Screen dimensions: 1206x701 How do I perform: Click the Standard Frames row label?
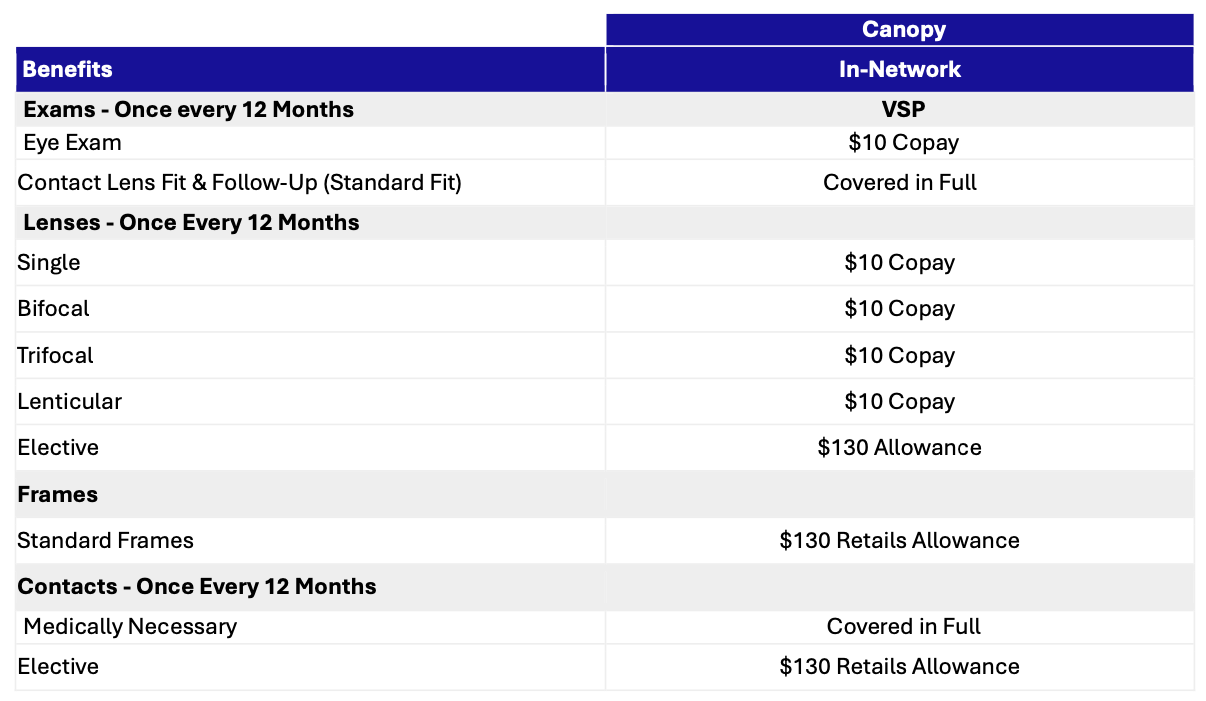(106, 541)
